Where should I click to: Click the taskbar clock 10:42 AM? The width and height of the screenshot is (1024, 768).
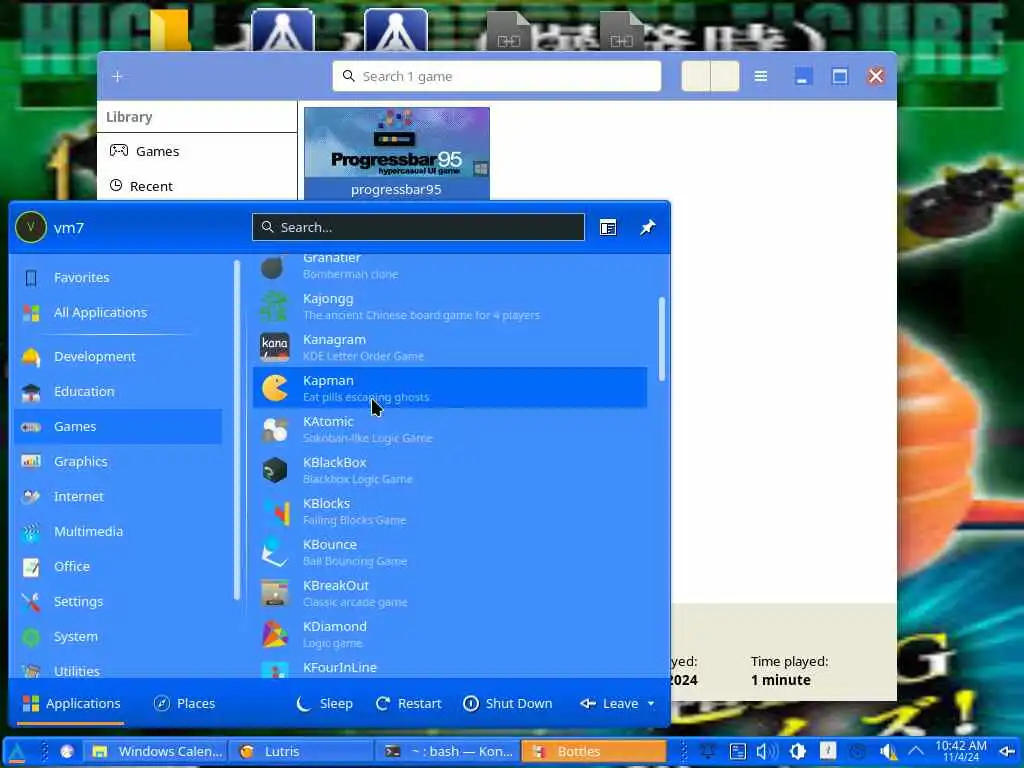961,751
